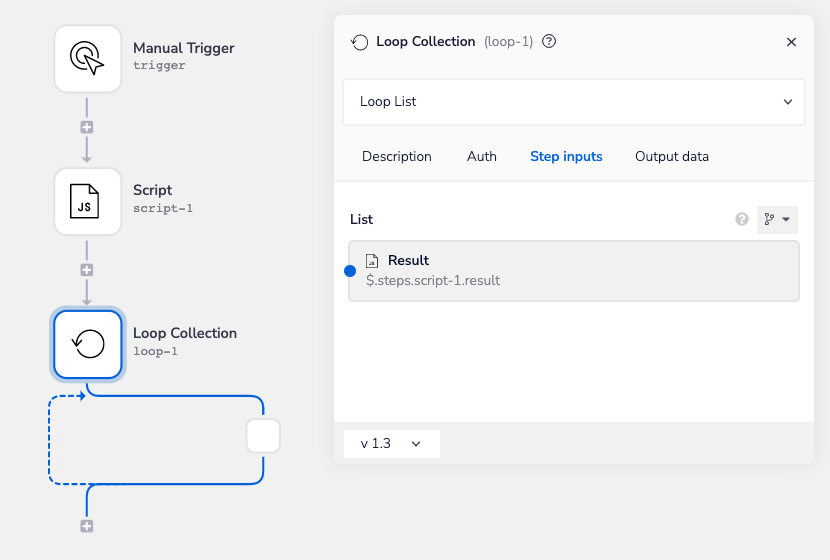Viewport: 830px width, 560px height.
Task: Switch to the Auth tab
Action: click(482, 157)
